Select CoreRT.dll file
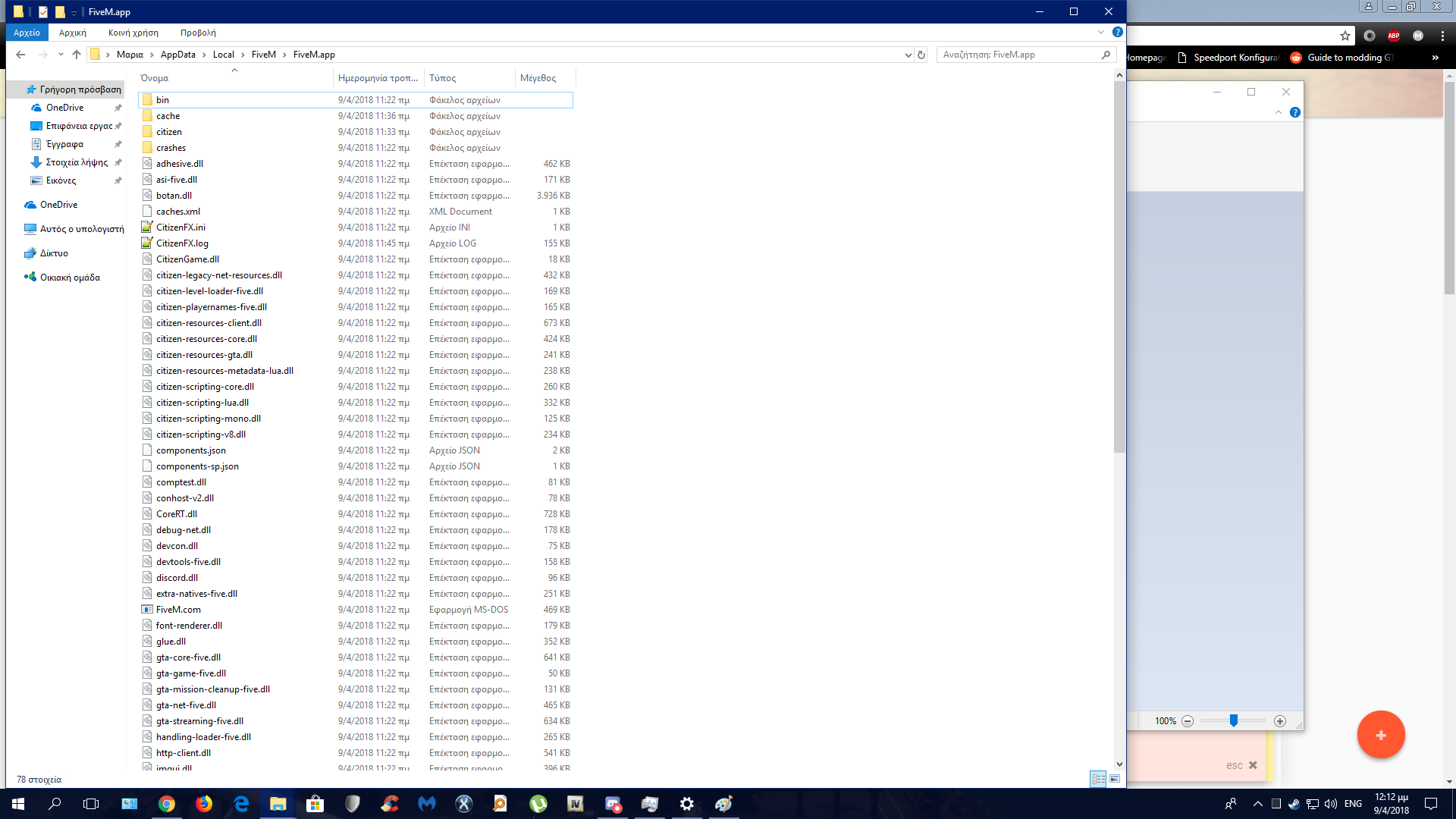 click(x=356, y=514)
